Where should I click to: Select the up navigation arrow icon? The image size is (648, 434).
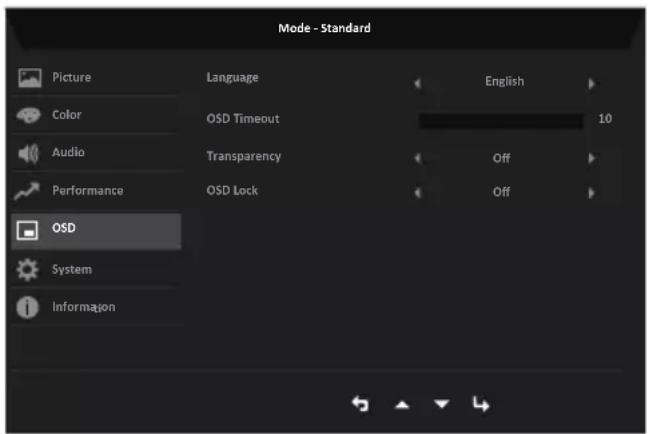(402, 405)
